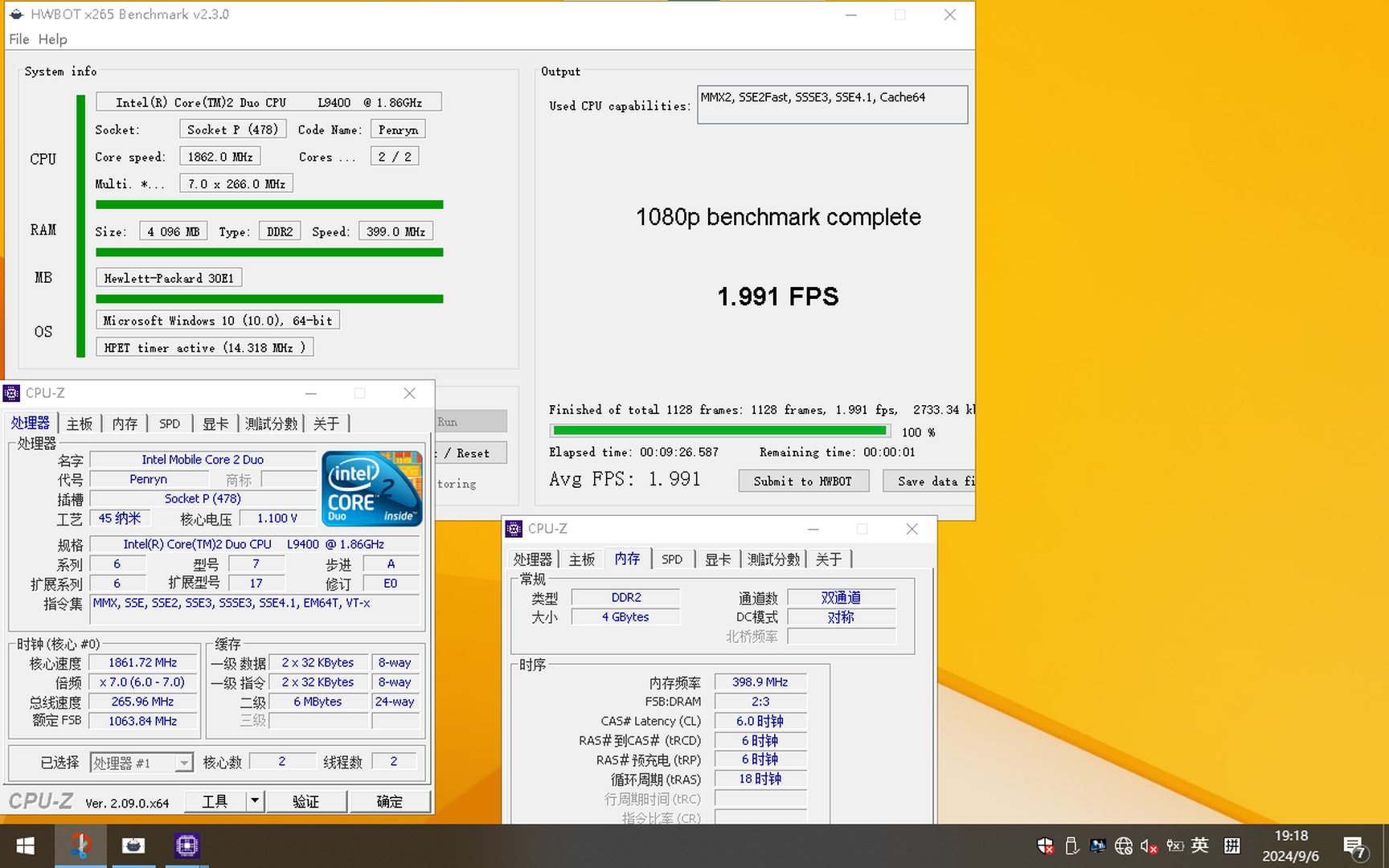
Task: Open 关于 tab in memory CPU-Z window
Action: pos(828,559)
